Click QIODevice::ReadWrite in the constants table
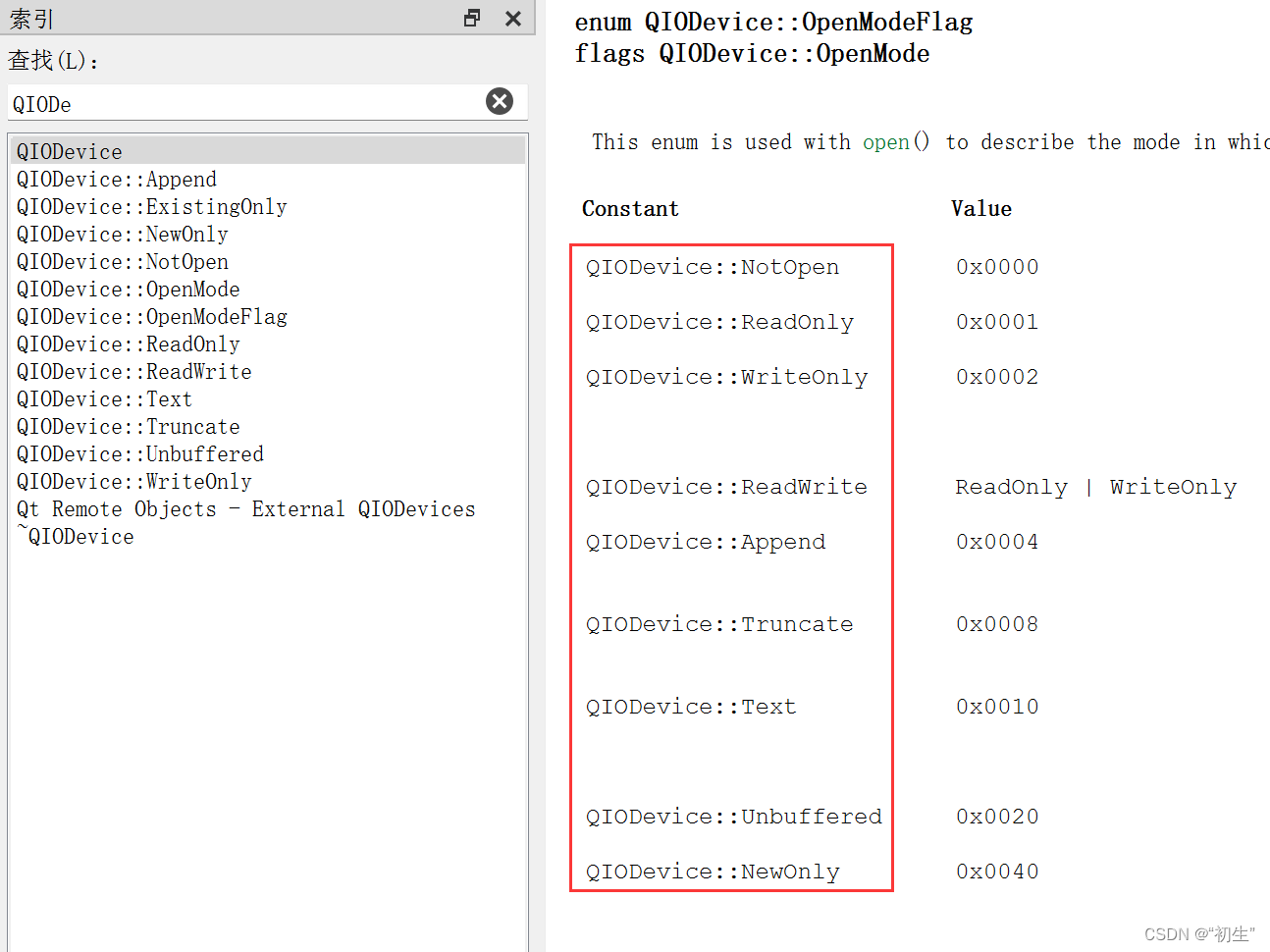This screenshot has height=952, width=1270. click(x=726, y=487)
